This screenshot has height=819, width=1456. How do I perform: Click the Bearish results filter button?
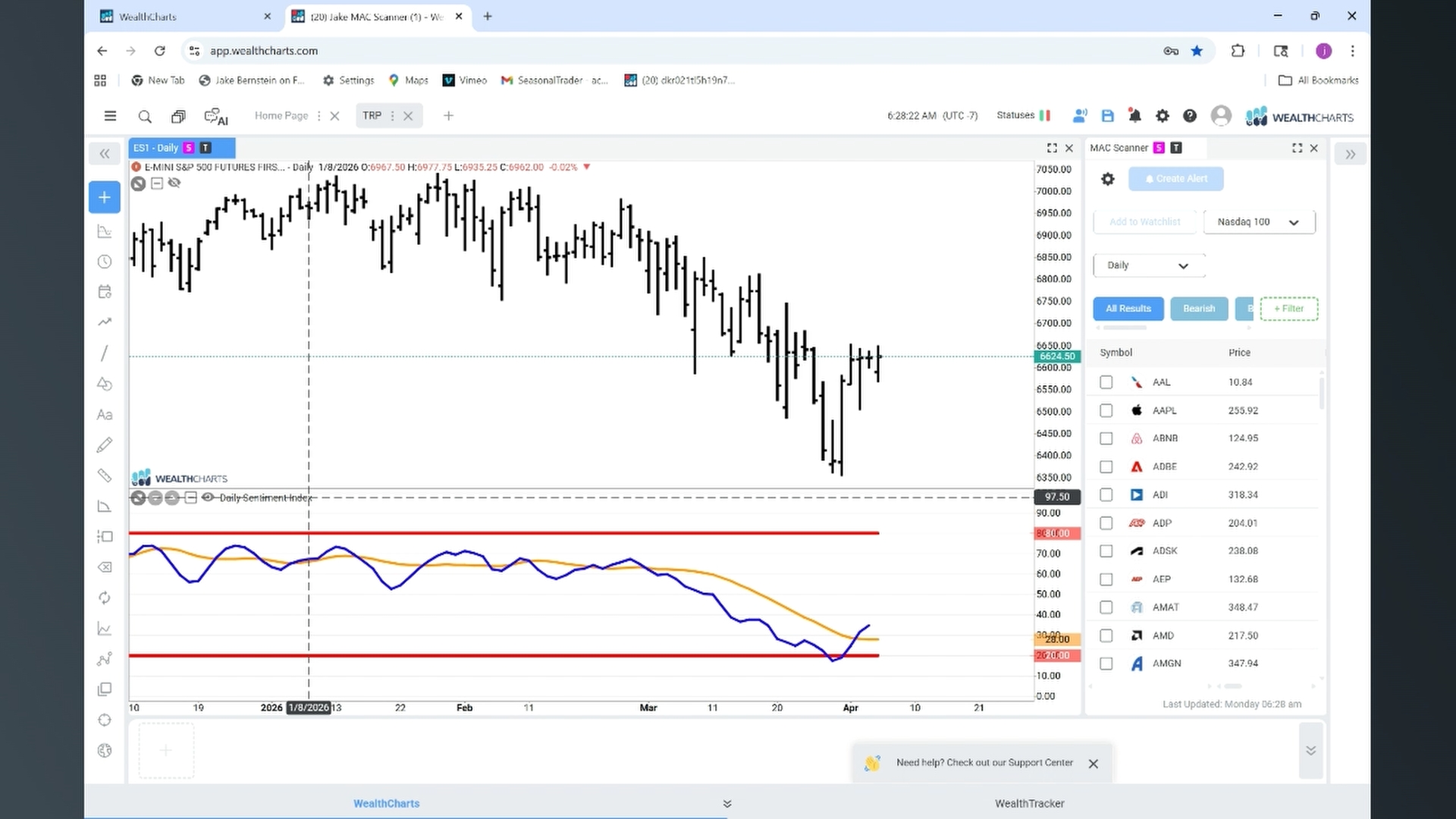coord(1199,309)
